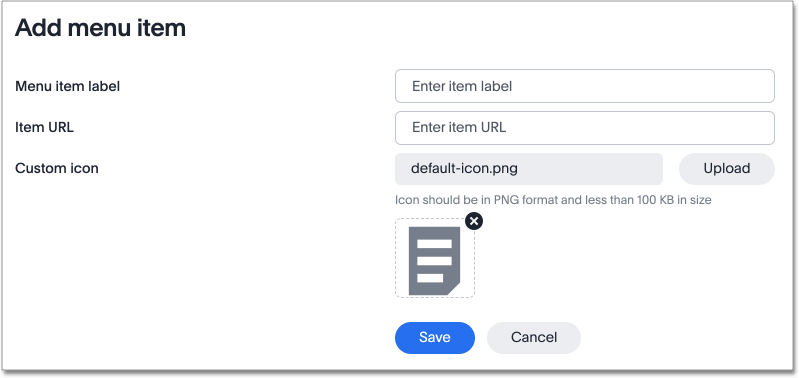This screenshot has height=378, width=799.
Task: Click the "Enter item label" placeholder text
Action: pos(462,87)
